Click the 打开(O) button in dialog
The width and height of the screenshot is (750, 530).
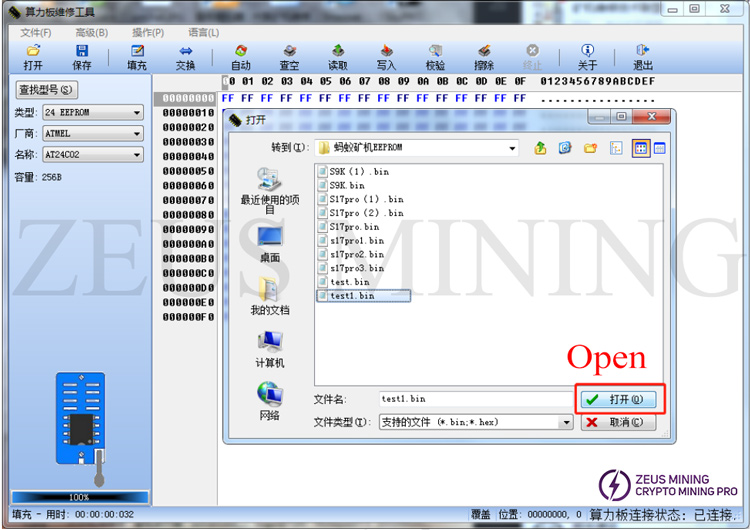point(620,399)
